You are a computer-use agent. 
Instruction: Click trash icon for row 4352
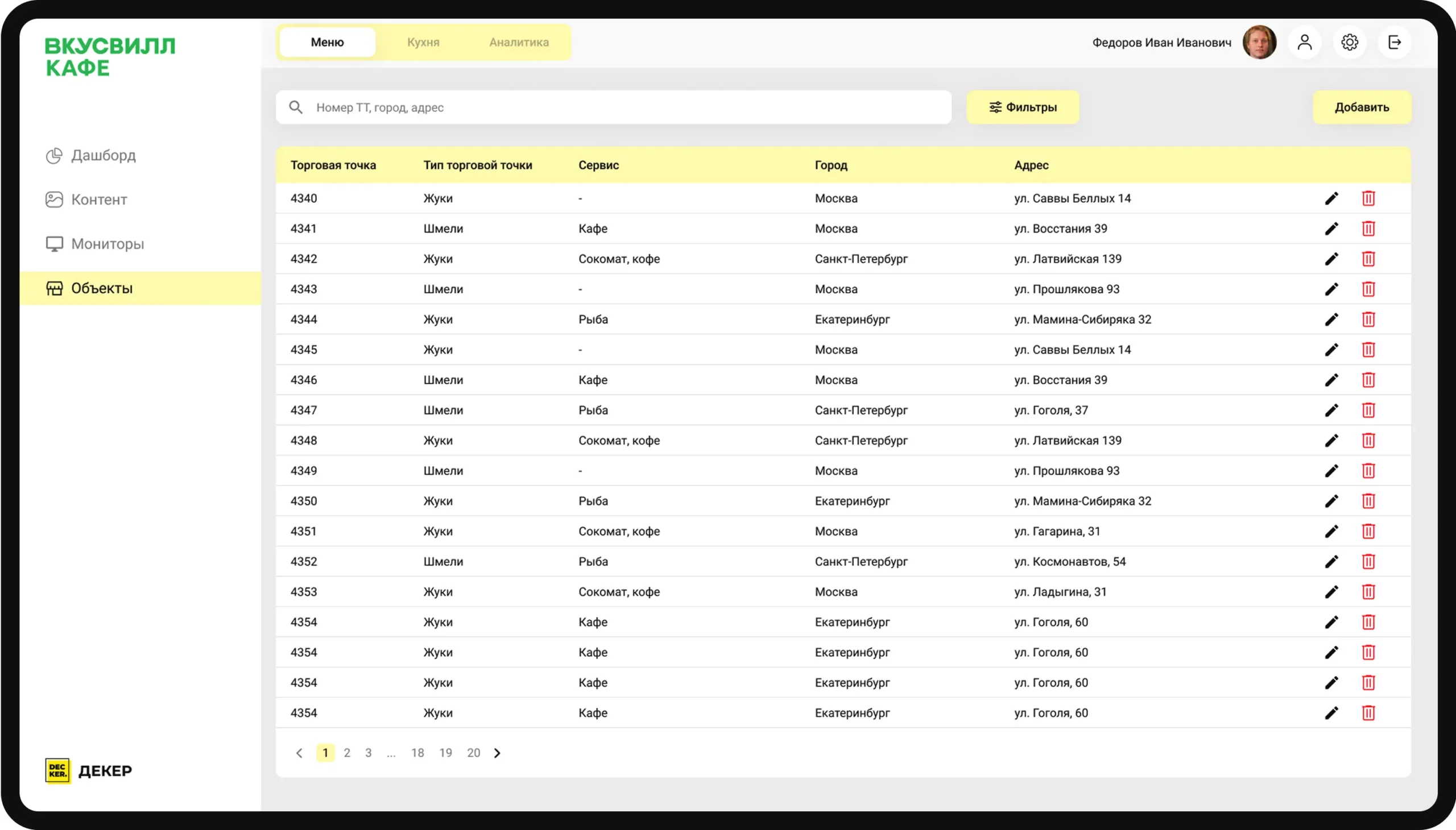pyautogui.click(x=1368, y=562)
